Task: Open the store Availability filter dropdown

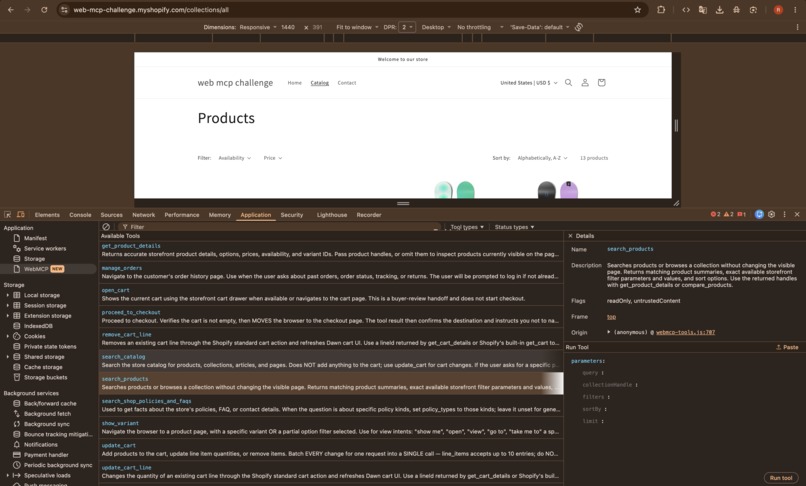Action: tap(234, 158)
